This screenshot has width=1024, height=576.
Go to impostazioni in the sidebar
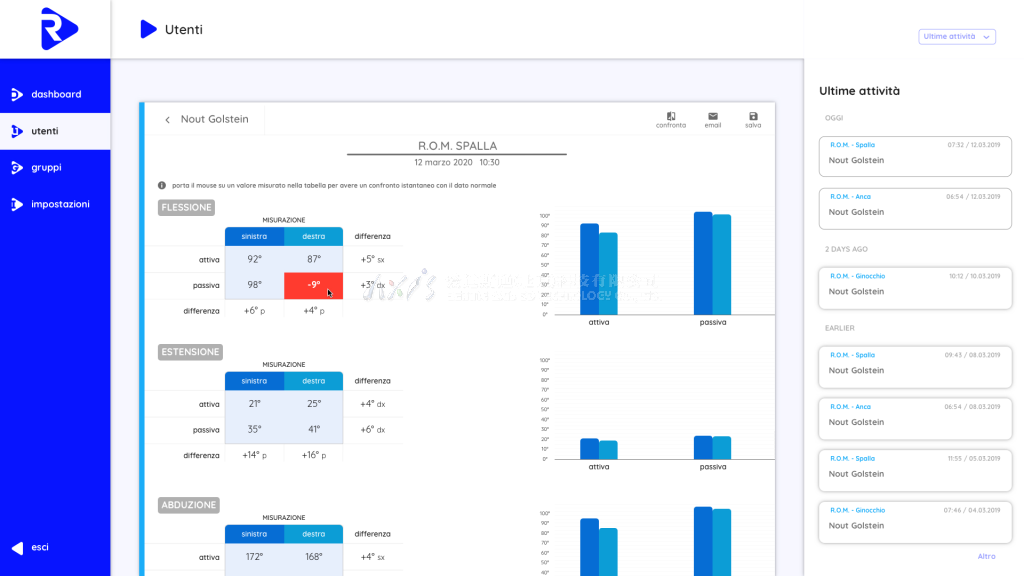tap(59, 204)
